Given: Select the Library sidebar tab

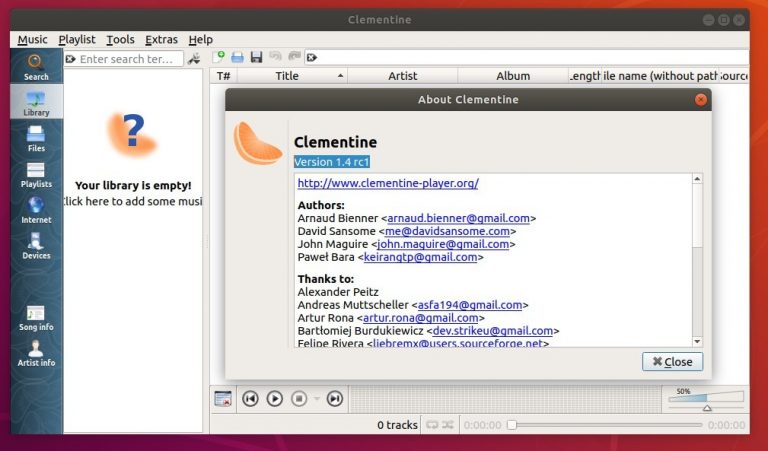Looking at the screenshot, I should click(x=36, y=102).
